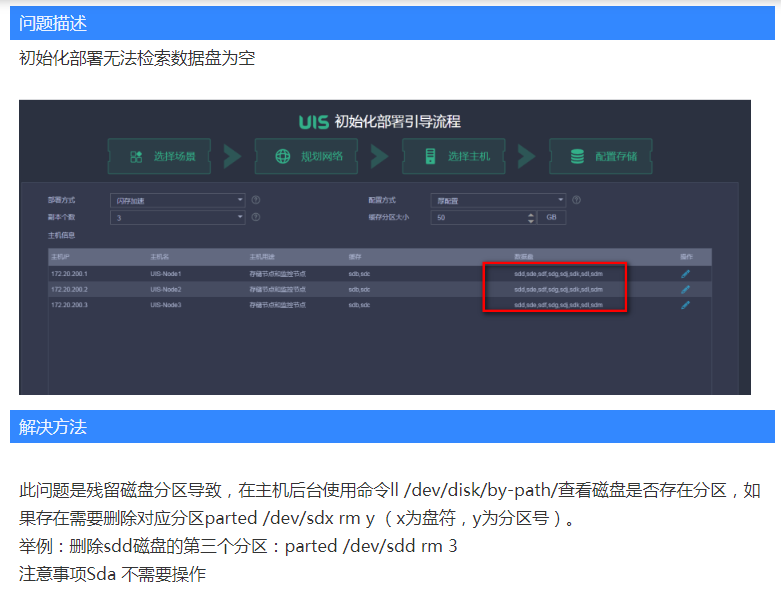Image resolution: width=781 pixels, height=591 pixels.
Task: Click the 数据盘 column header
Action: click(x=523, y=257)
